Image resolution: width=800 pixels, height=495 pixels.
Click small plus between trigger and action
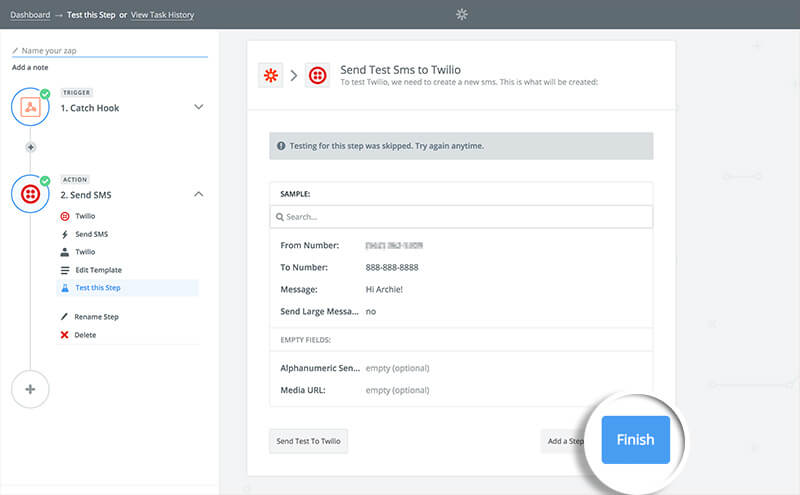click(x=31, y=147)
